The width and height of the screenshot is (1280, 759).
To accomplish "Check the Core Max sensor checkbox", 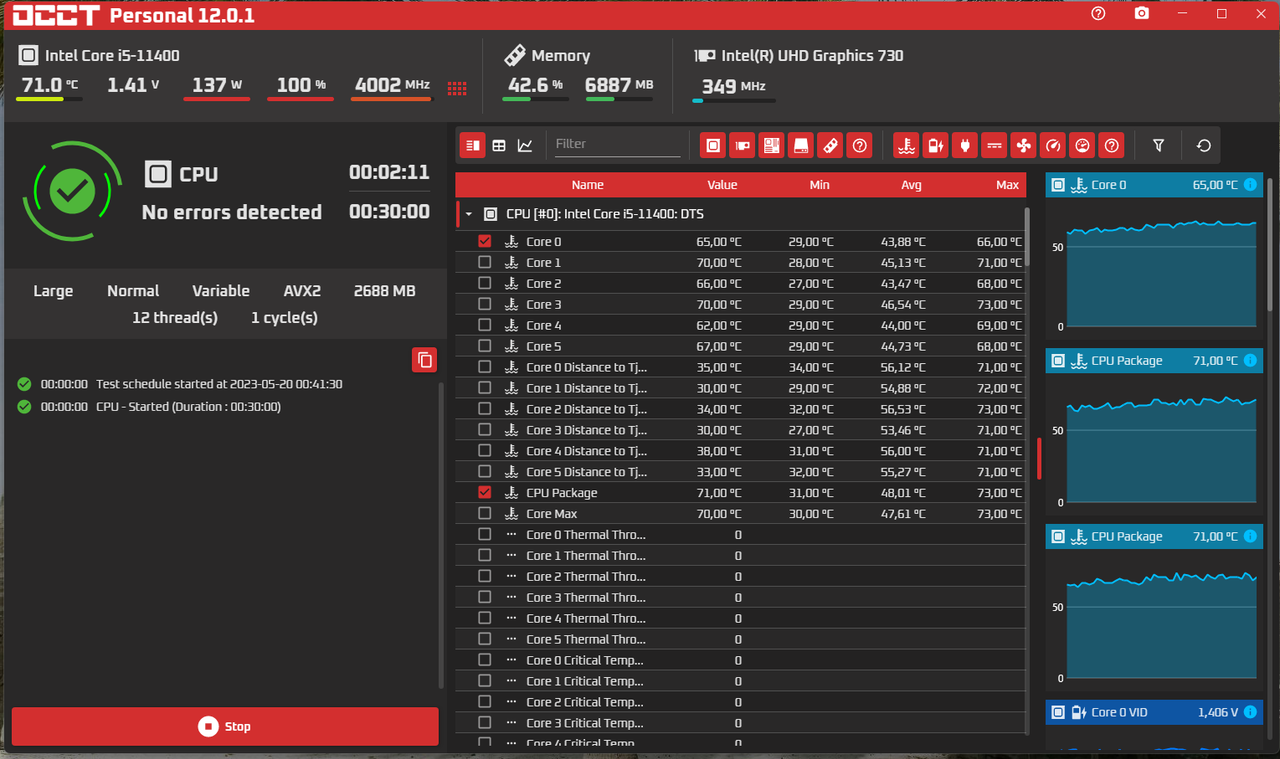I will pos(485,513).
